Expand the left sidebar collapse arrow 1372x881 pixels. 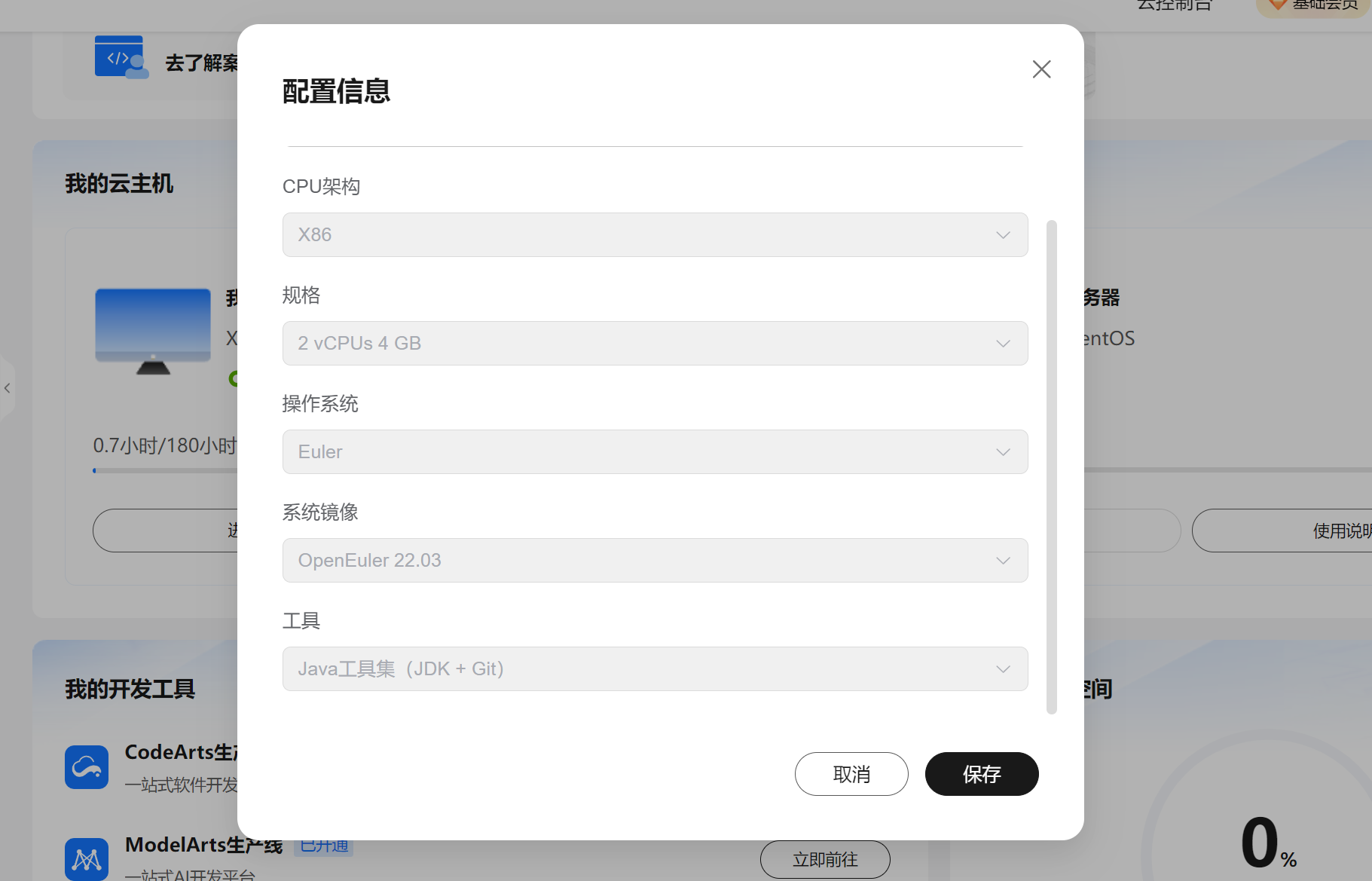(x=8, y=388)
